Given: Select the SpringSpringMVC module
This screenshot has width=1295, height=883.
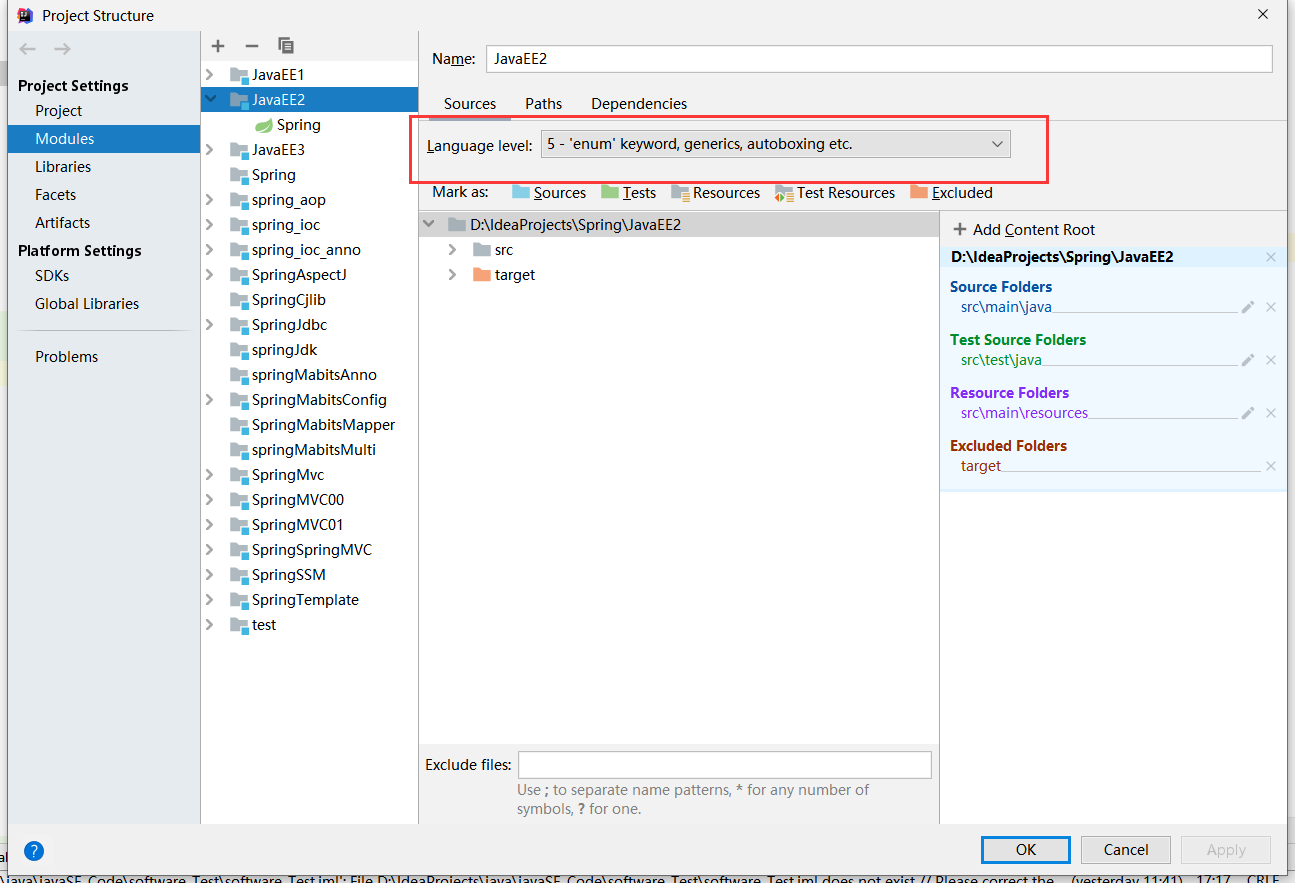Looking at the screenshot, I should click(x=310, y=550).
